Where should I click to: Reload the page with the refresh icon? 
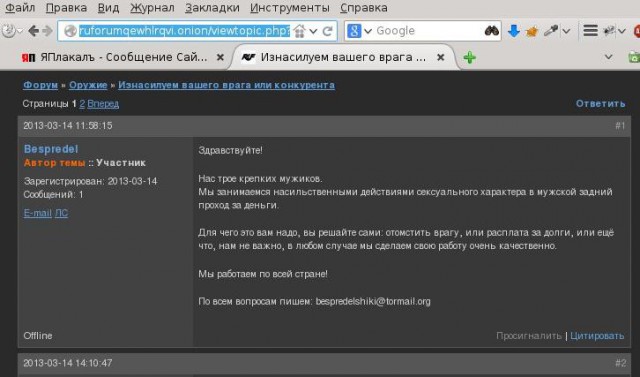(x=327, y=31)
